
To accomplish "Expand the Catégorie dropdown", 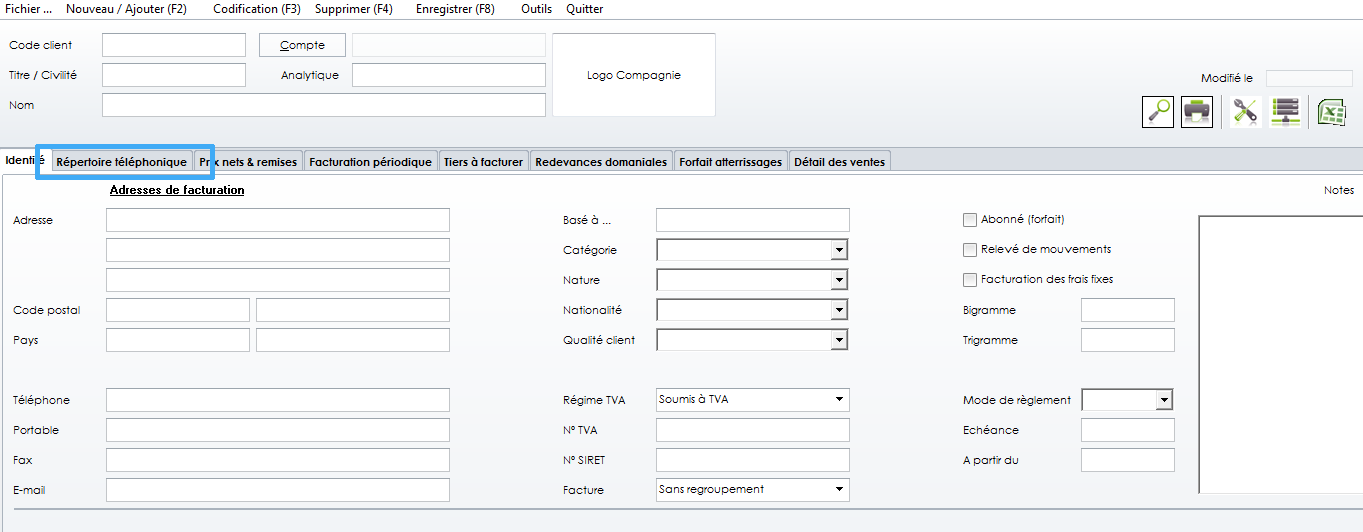I will tap(839, 250).
